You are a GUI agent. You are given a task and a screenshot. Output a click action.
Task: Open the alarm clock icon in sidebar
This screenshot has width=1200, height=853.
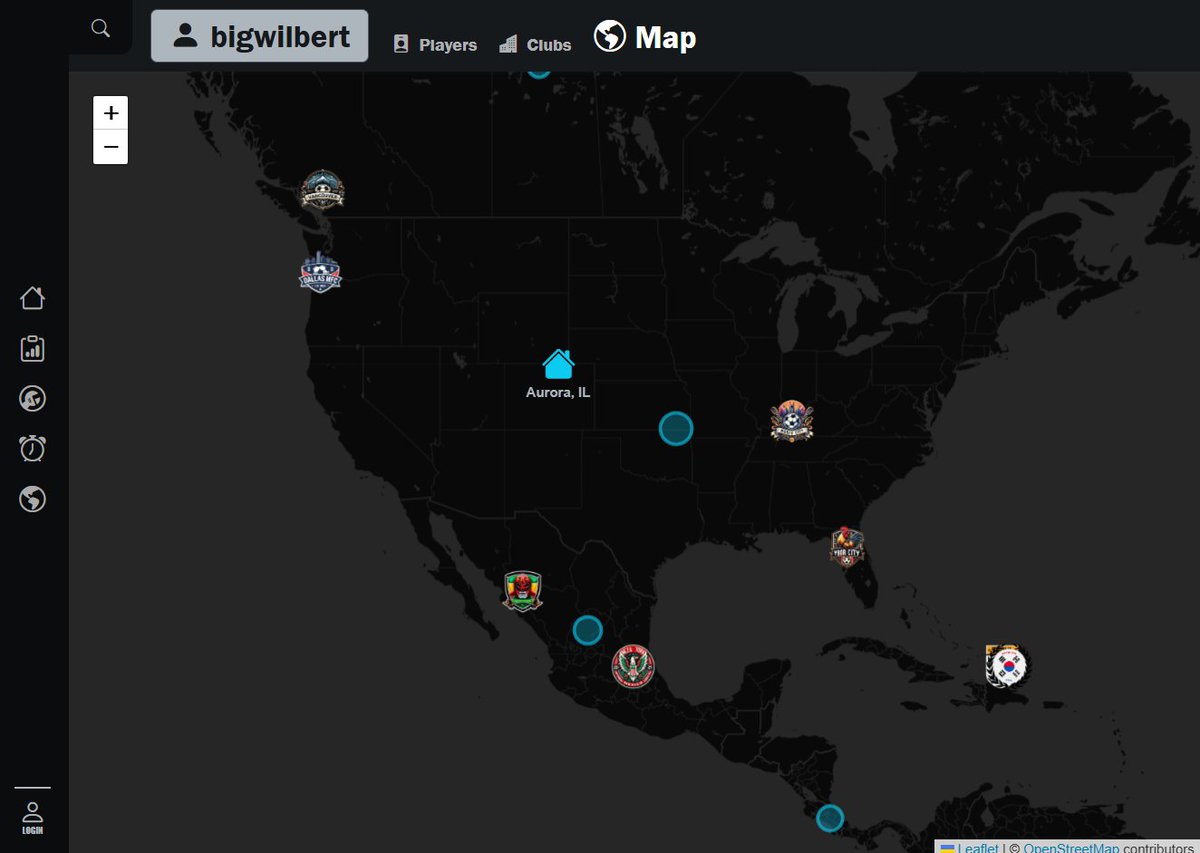pyautogui.click(x=32, y=448)
